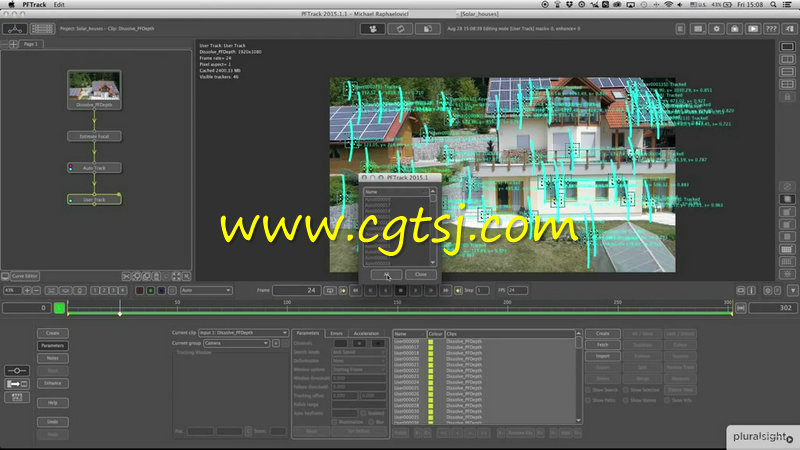The image size is (800, 450).
Task: Switch to the Parameters tab
Action: (308, 333)
